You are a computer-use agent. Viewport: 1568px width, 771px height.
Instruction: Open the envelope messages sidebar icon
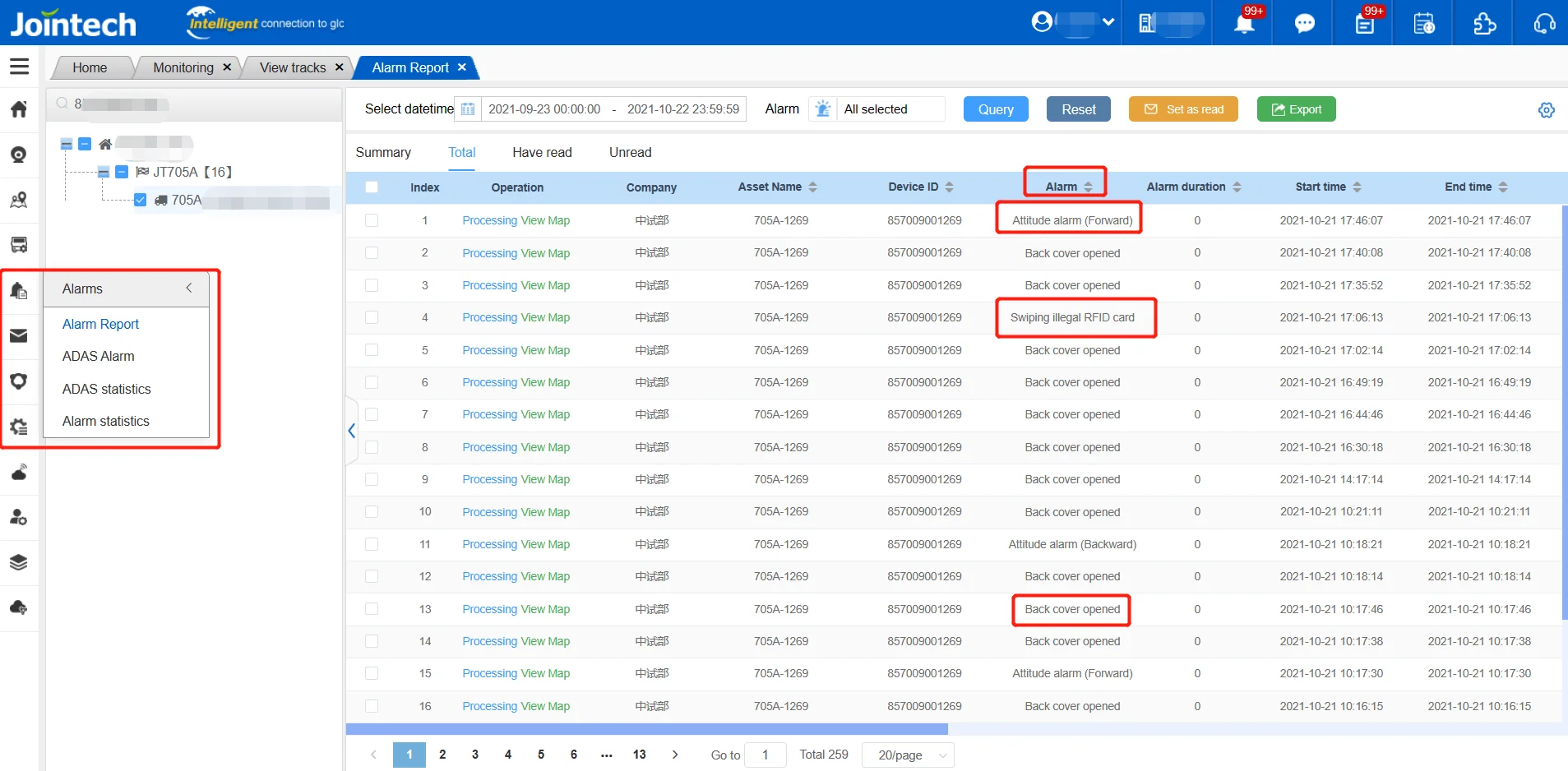coord(19,336)
